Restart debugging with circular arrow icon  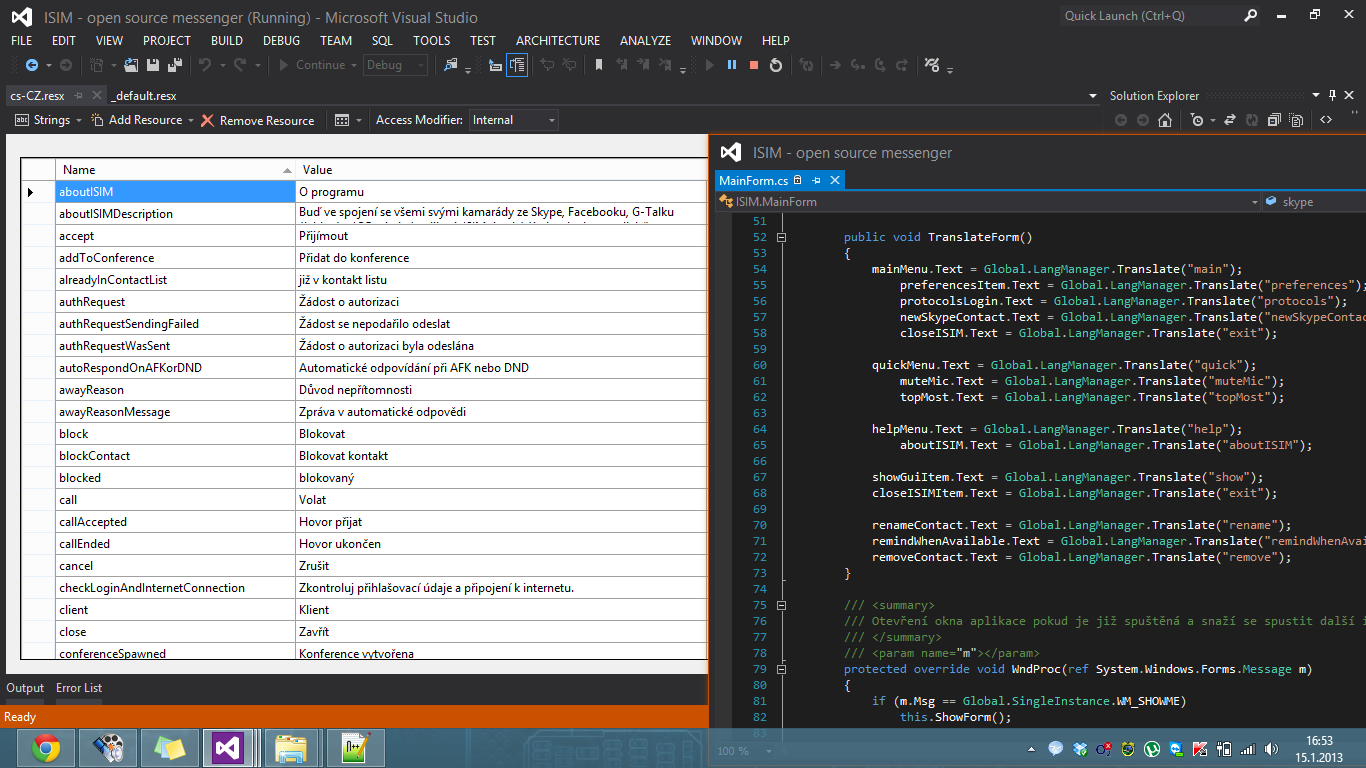pos(776,65)
